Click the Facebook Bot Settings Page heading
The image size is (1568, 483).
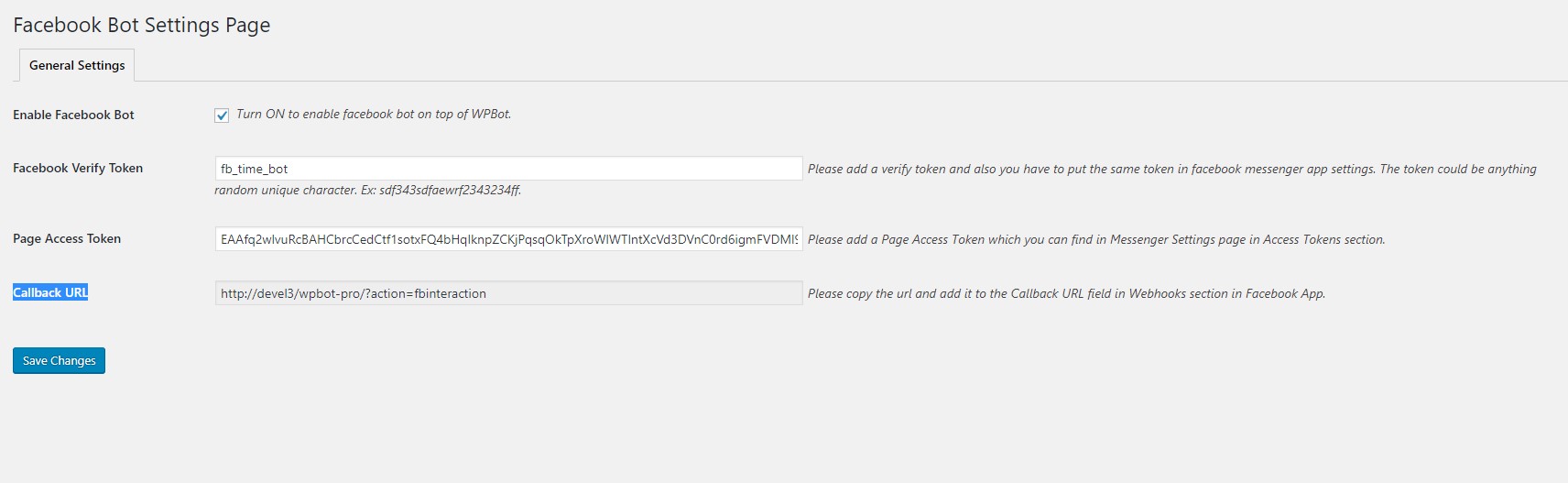point(142,25)
